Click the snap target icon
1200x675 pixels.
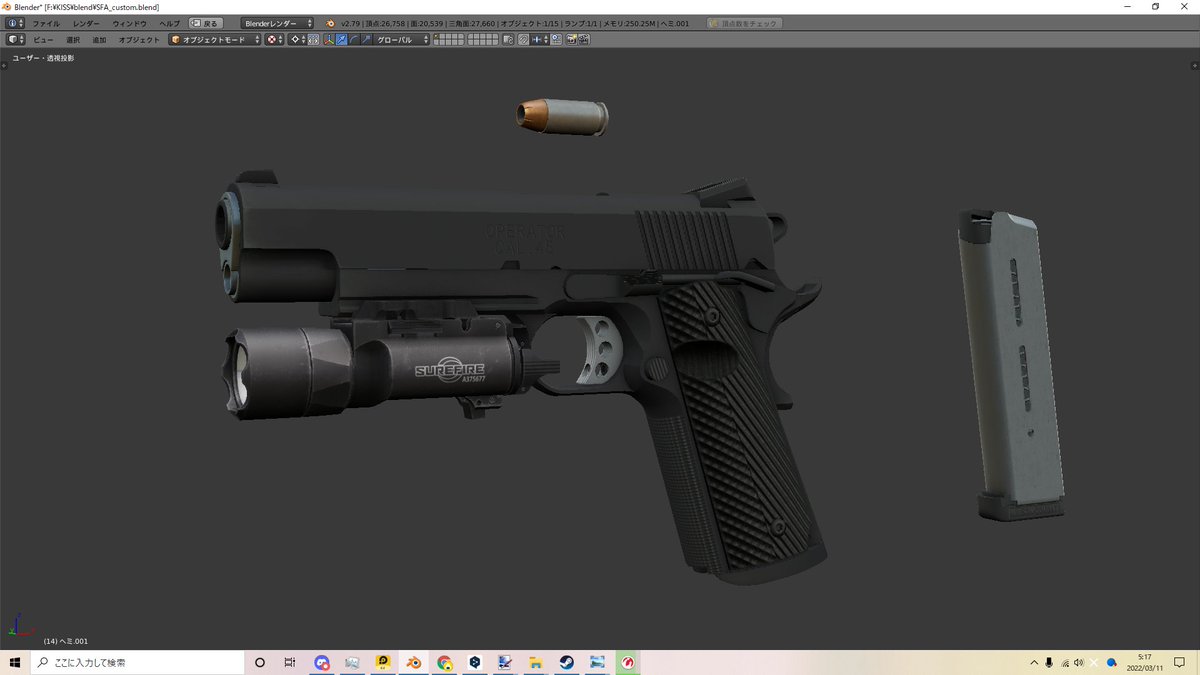555,39
